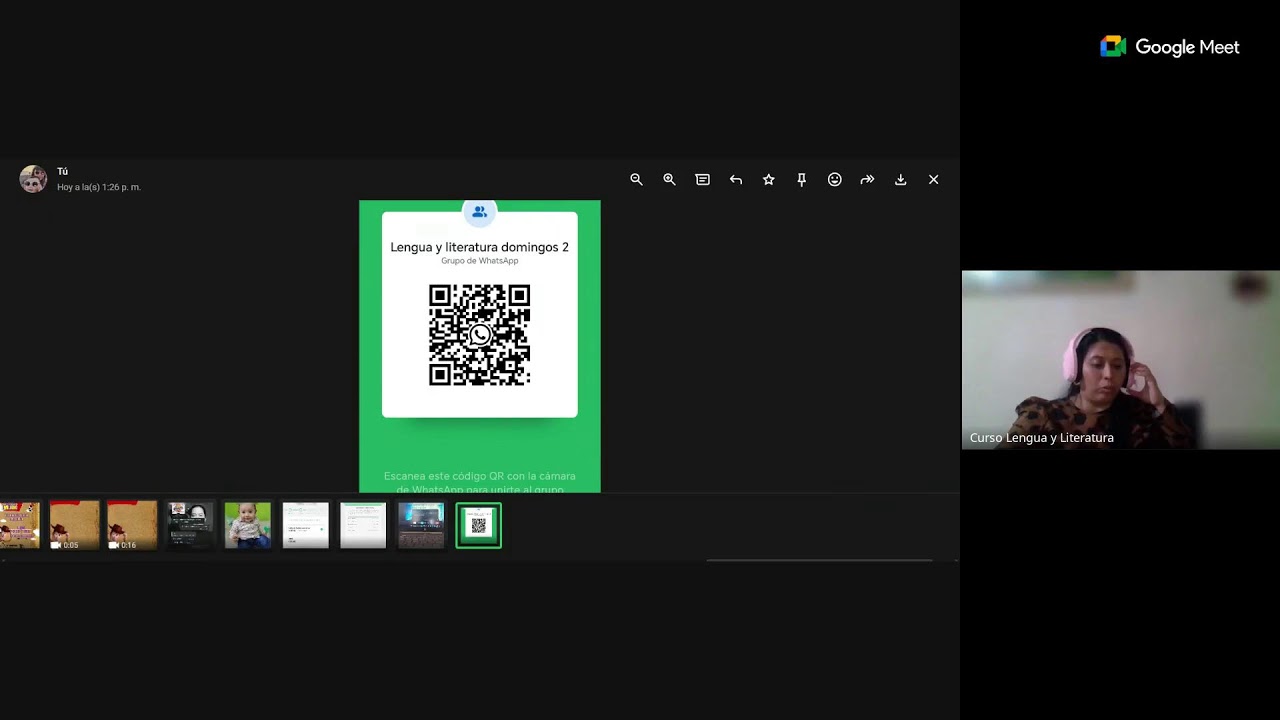This screenshot has height=720, width=1280.
Task: Select the 'Curso Lengua y Literatura' video tile
Action: 1121,360
